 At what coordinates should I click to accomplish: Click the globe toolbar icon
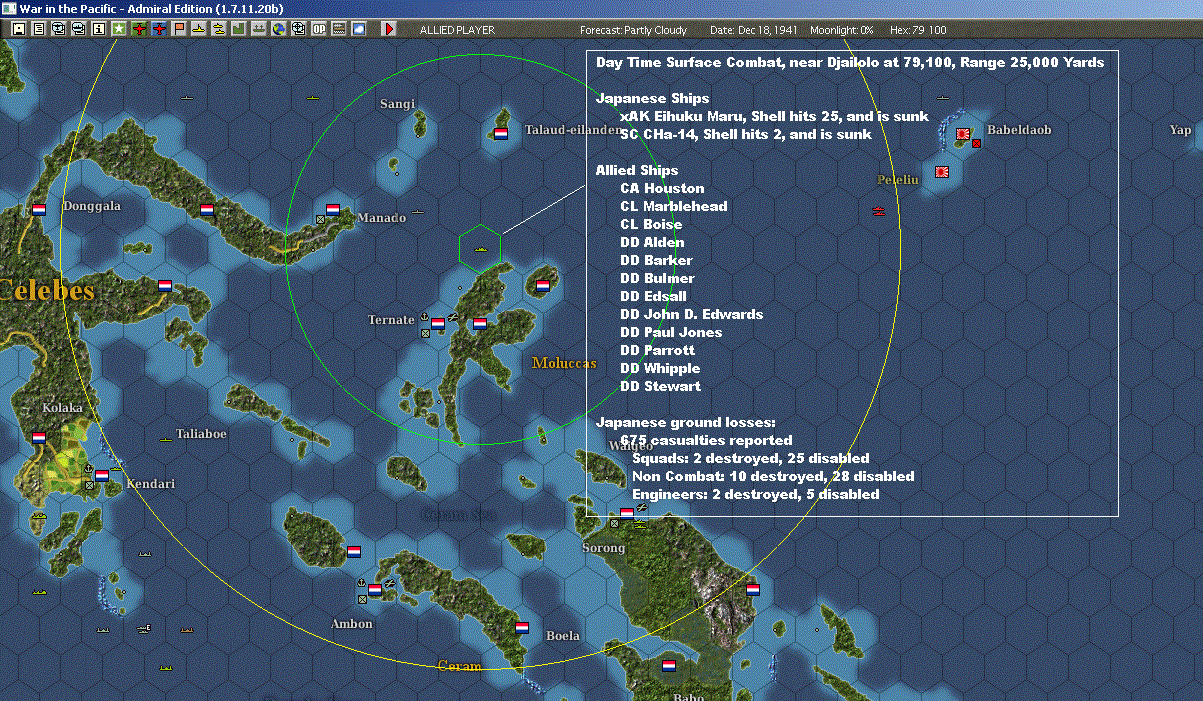point(278,29)
